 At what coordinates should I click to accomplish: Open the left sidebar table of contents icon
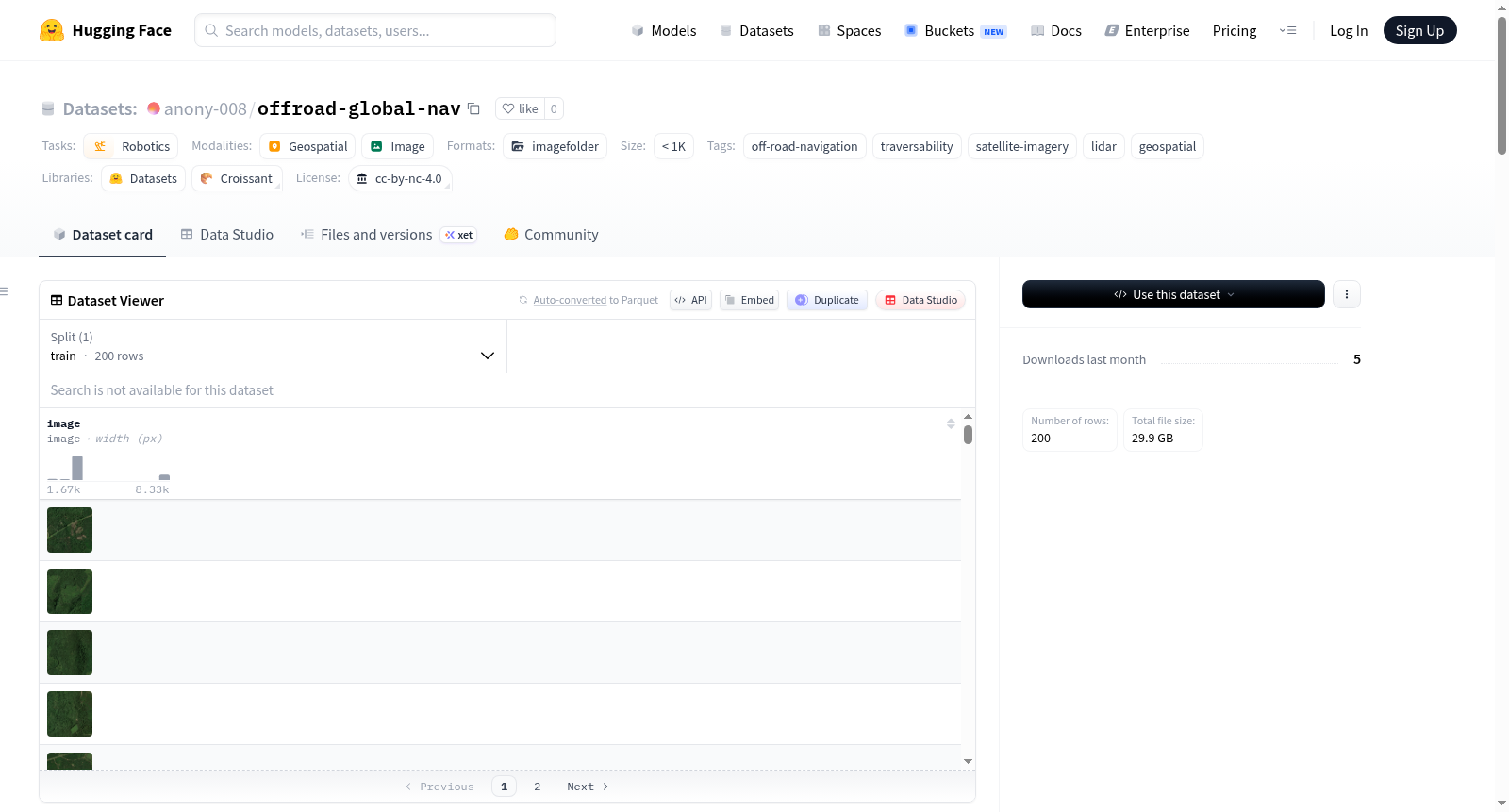(x=5, y=291)
